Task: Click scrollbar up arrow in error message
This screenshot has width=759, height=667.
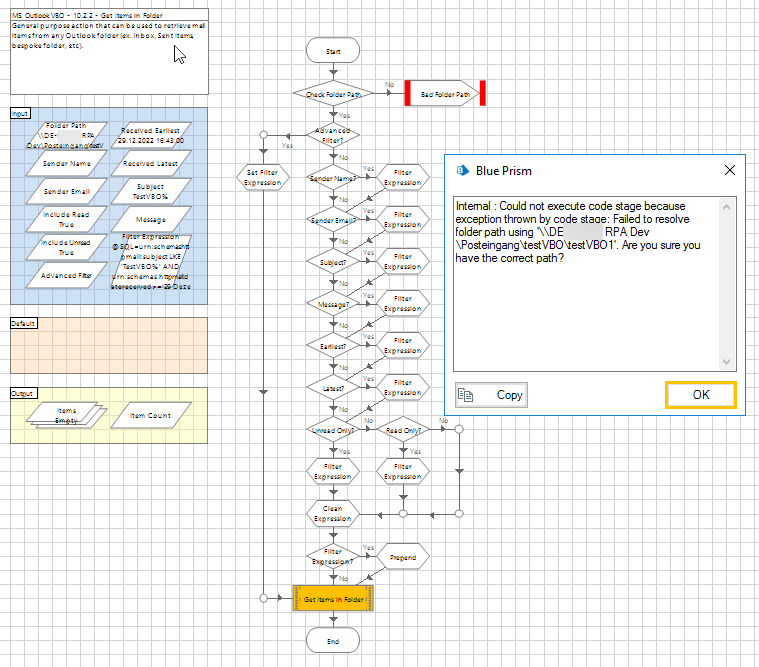Action: [x=726, y=207]
